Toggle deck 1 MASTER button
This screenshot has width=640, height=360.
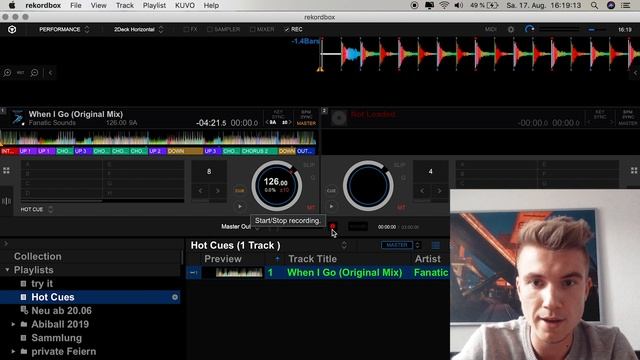point(306,123)
